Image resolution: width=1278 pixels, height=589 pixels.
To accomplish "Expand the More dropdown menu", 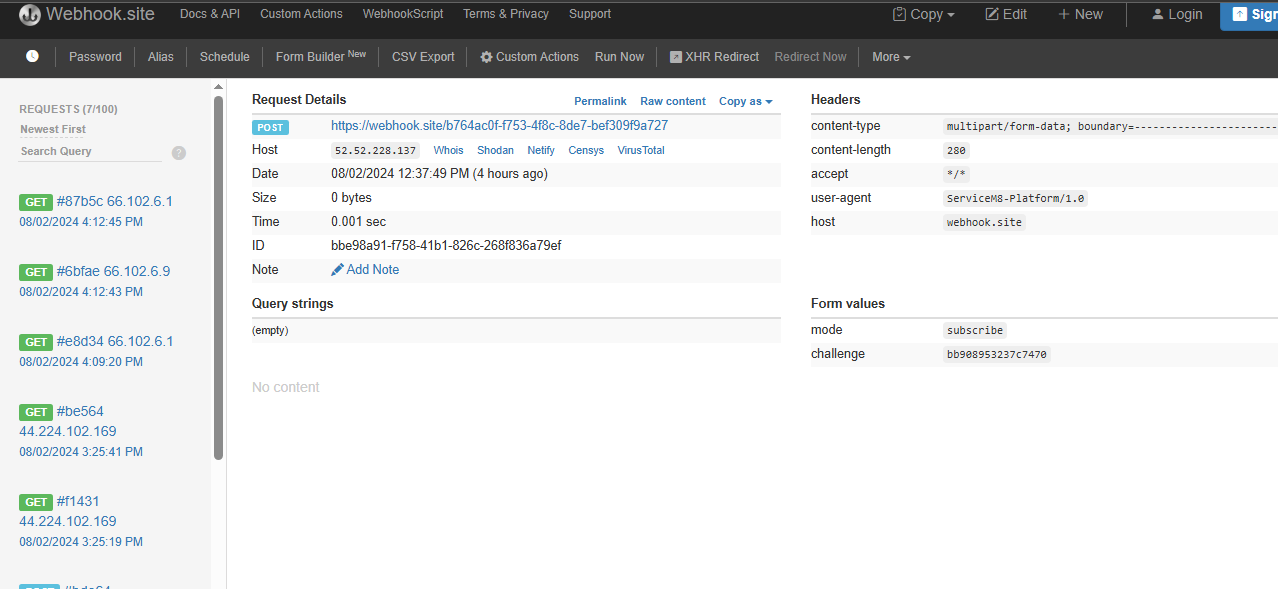I will pos(891,57).
